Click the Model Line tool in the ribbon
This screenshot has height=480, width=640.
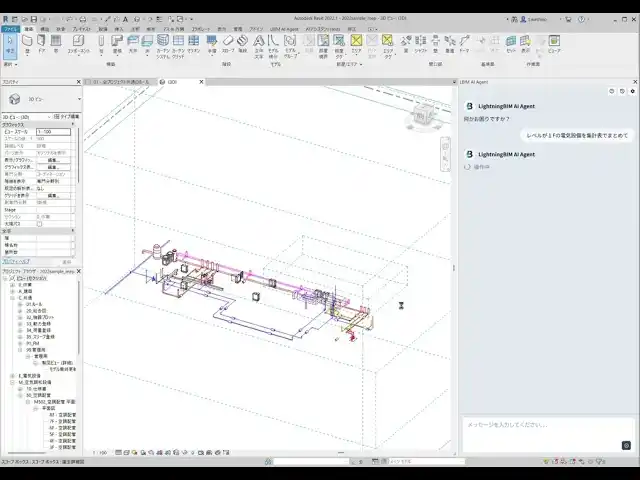275,44
